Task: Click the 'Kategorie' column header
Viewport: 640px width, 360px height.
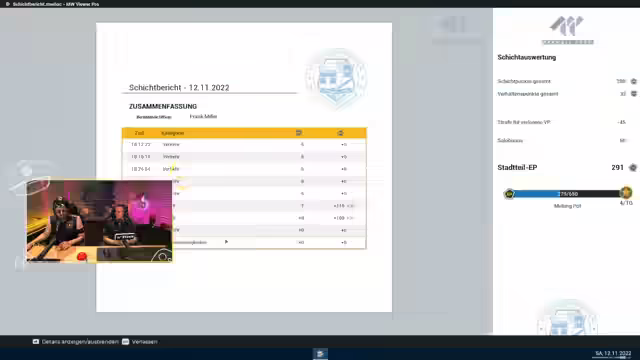Action: coord(173,133)
